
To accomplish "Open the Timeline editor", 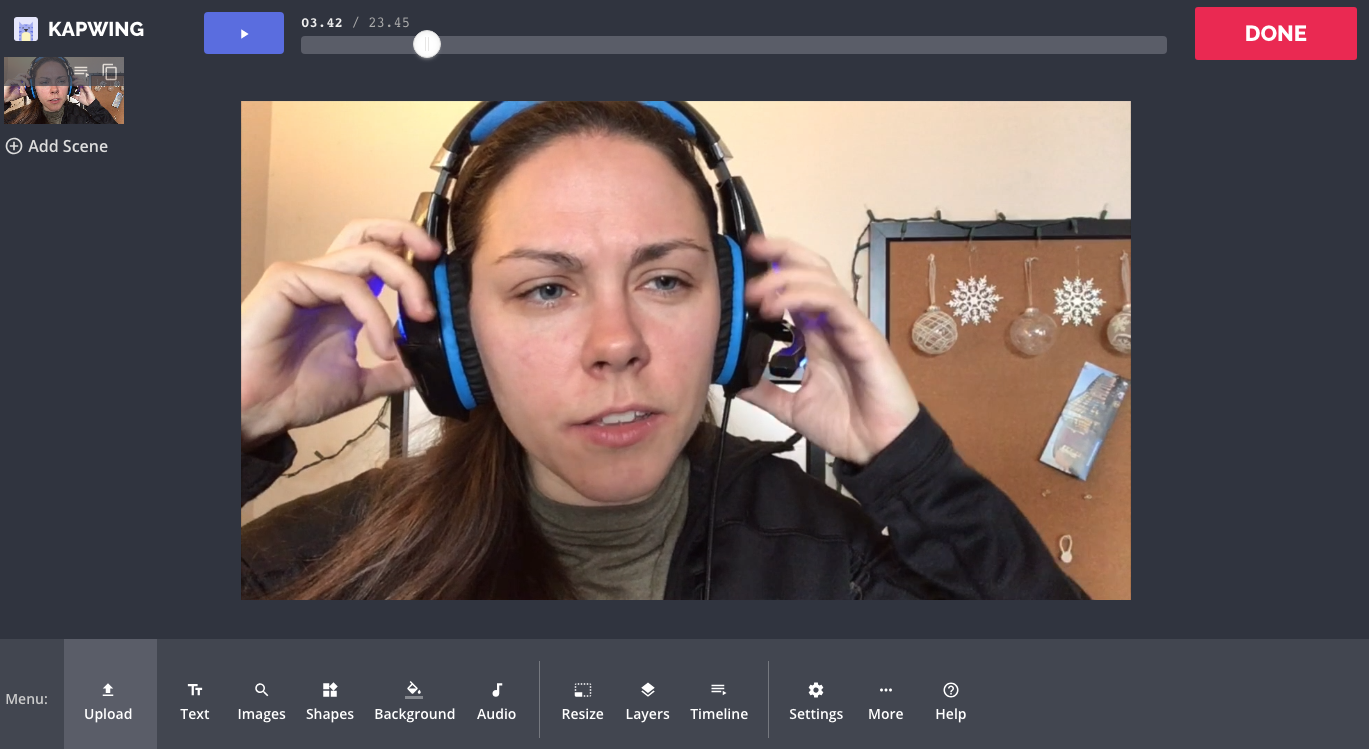I will (x=719, y=699).
